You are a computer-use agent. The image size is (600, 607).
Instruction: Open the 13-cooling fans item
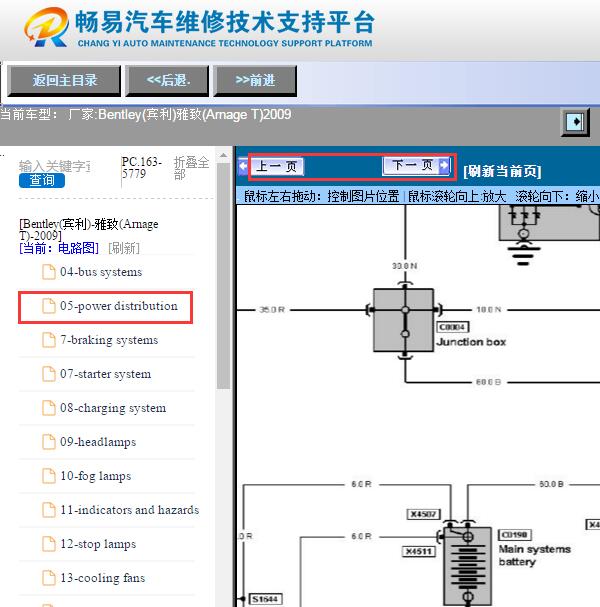[x=103, y=578]
